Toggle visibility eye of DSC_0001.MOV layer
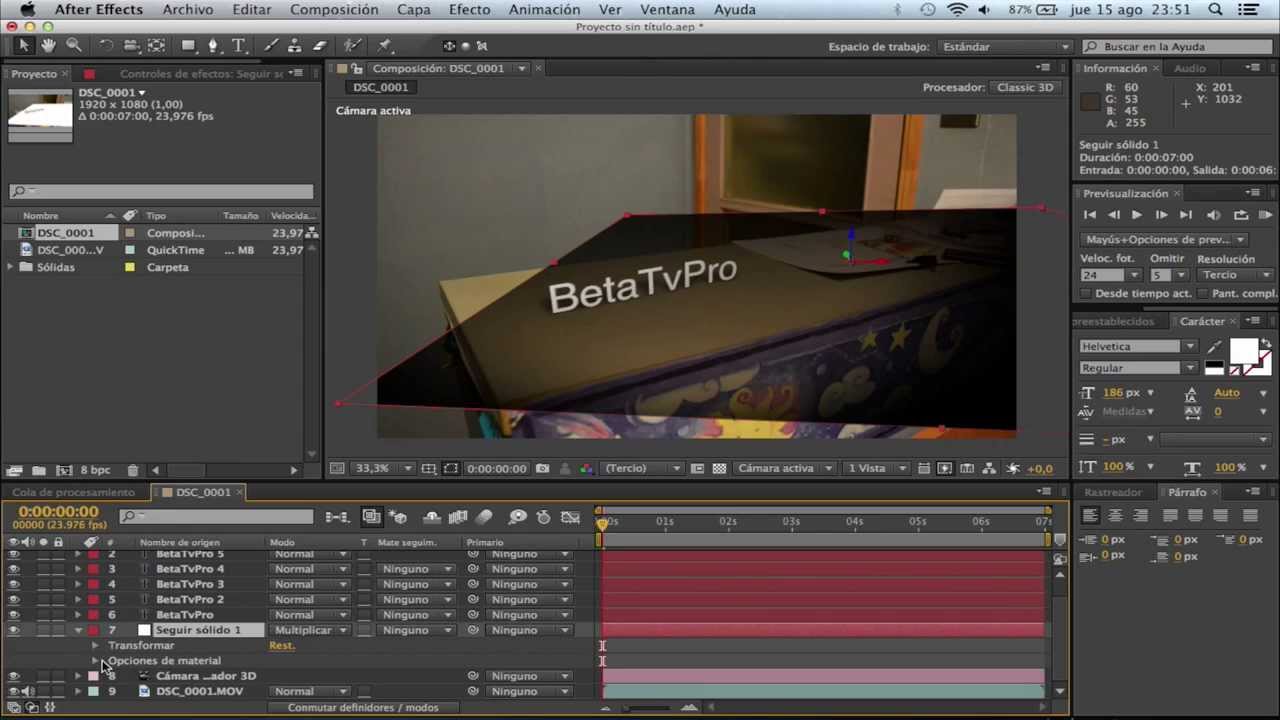This screenshot has height=720, width=1280. point(13,691)
